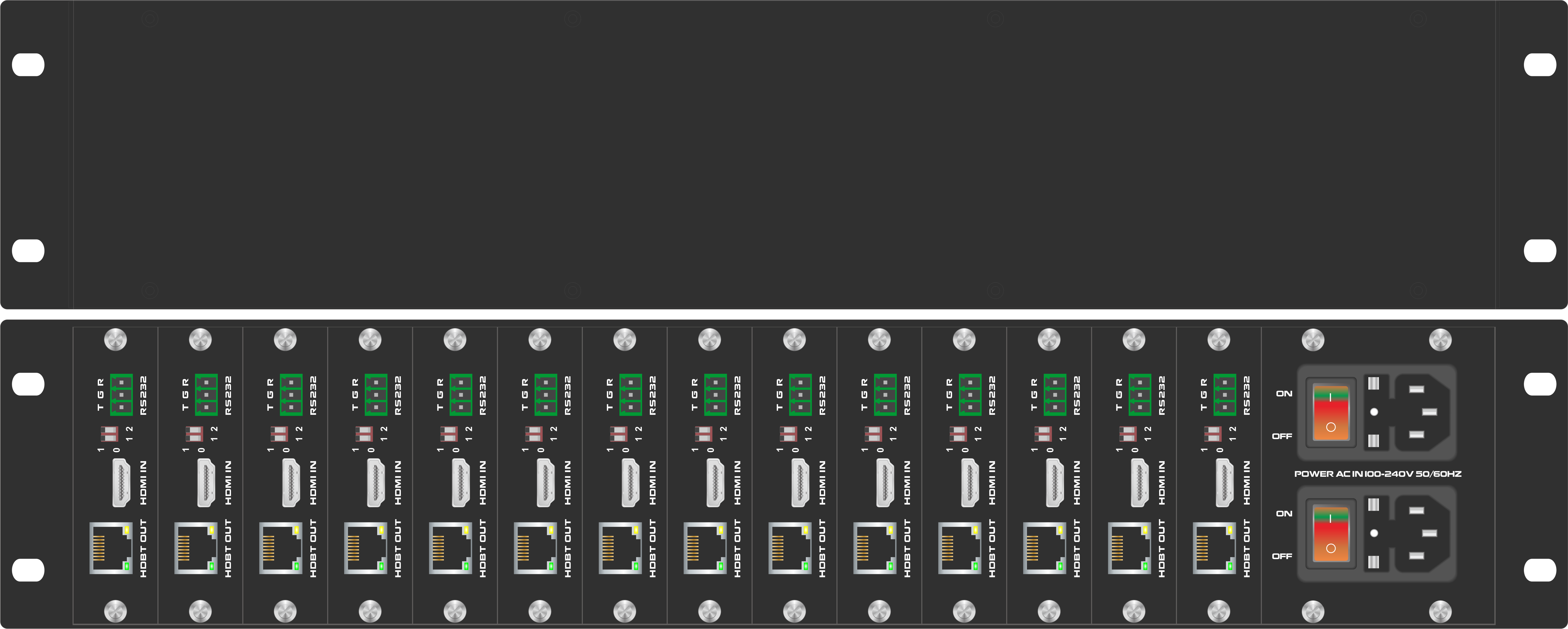Click the ON label of upper power switch
Screen dimensions: 1568x629
tap(1284, 394)
